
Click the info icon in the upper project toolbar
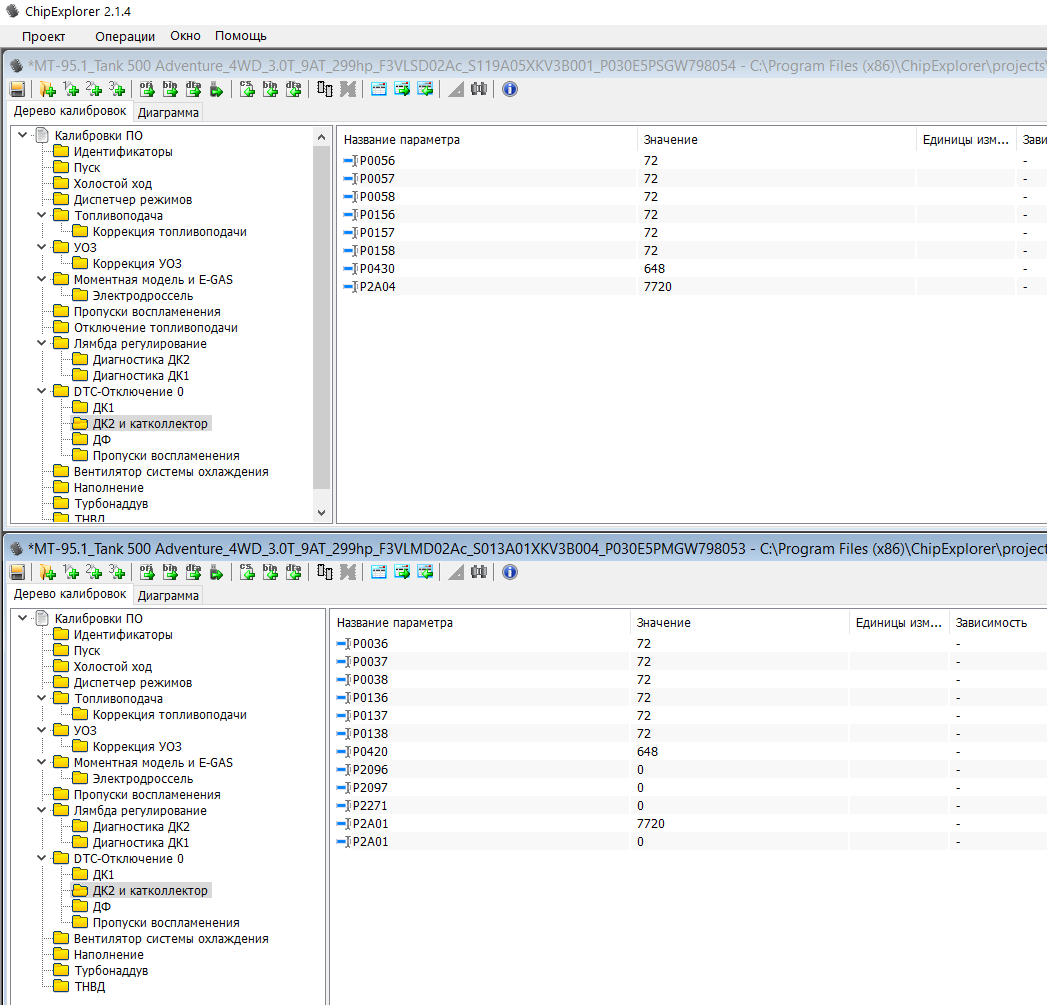pyautogui.click(x=510, y=89)
